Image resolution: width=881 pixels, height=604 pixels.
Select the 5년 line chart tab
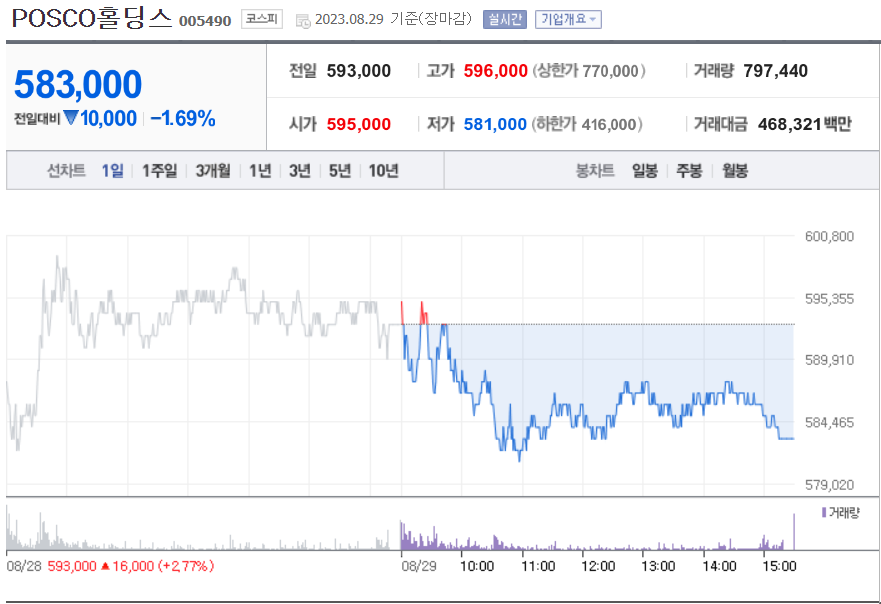click(340, 170)
